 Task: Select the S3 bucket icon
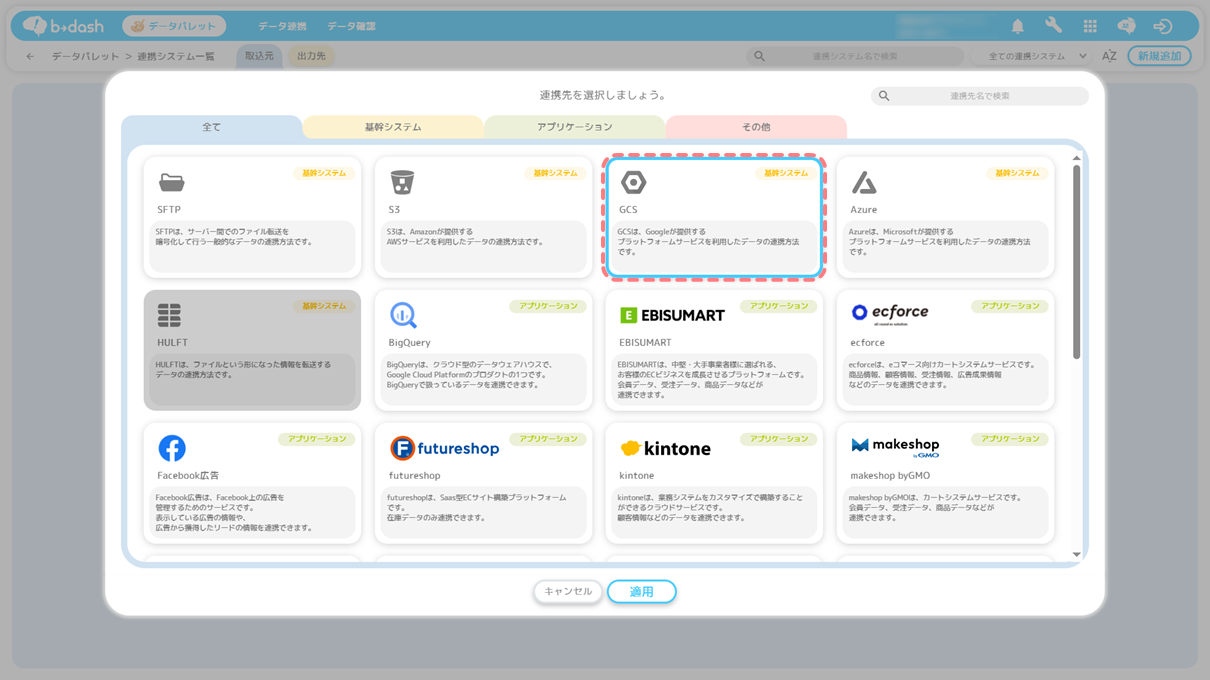tap(402, 182)
